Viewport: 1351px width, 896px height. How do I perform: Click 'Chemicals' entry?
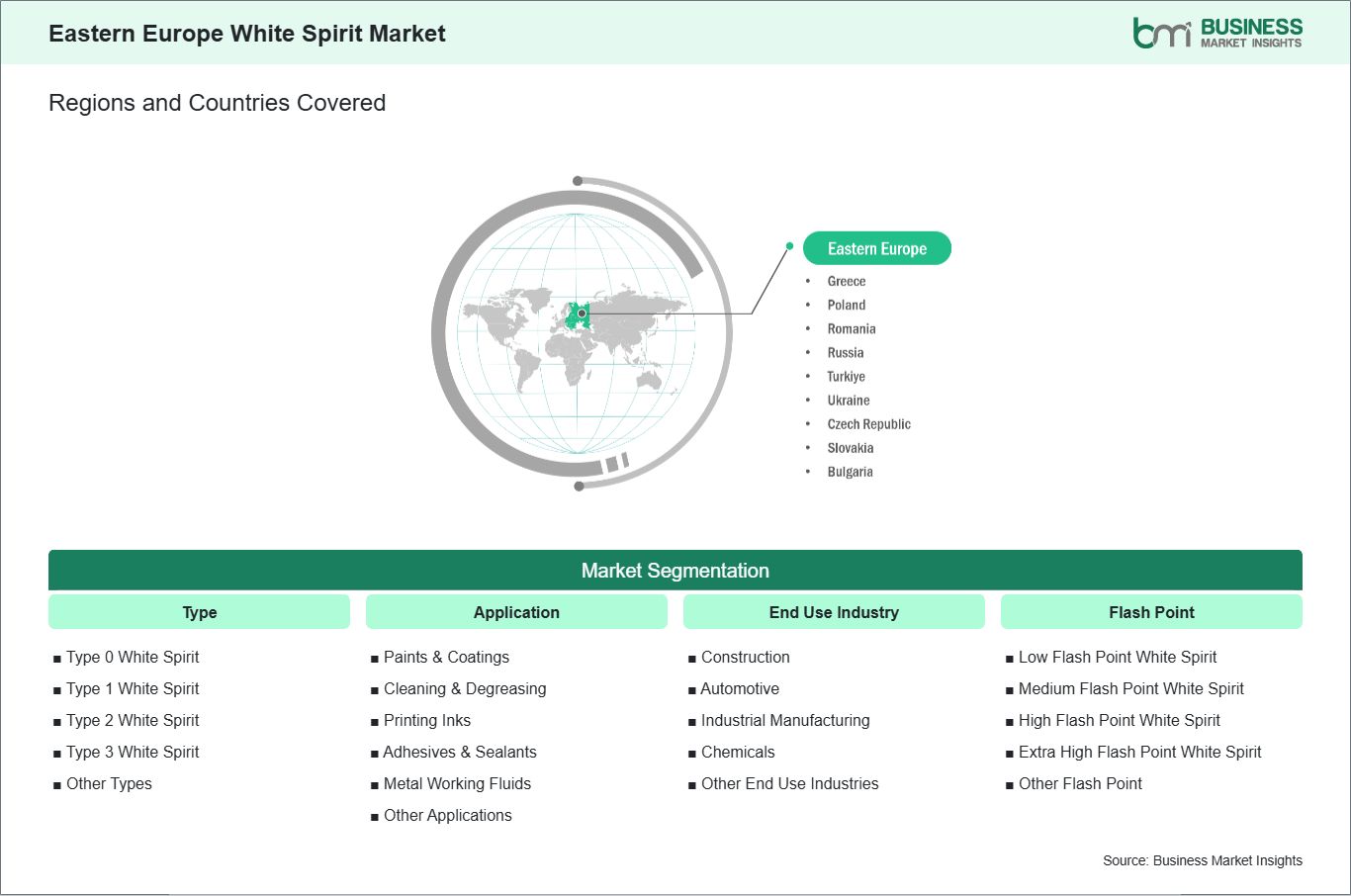pos(738,752)
